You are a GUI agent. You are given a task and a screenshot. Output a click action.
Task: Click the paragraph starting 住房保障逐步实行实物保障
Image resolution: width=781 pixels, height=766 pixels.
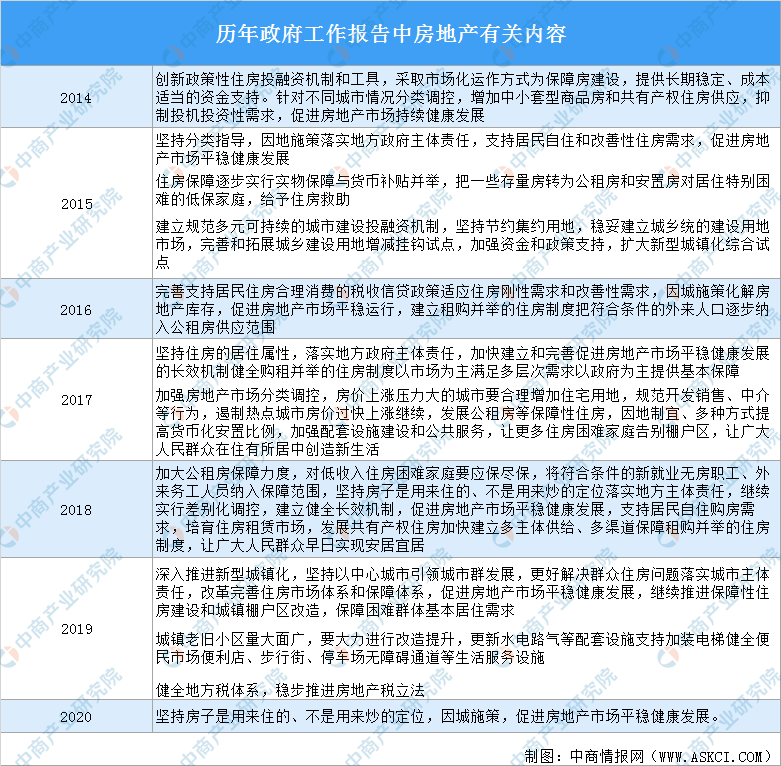pos(462,190)
